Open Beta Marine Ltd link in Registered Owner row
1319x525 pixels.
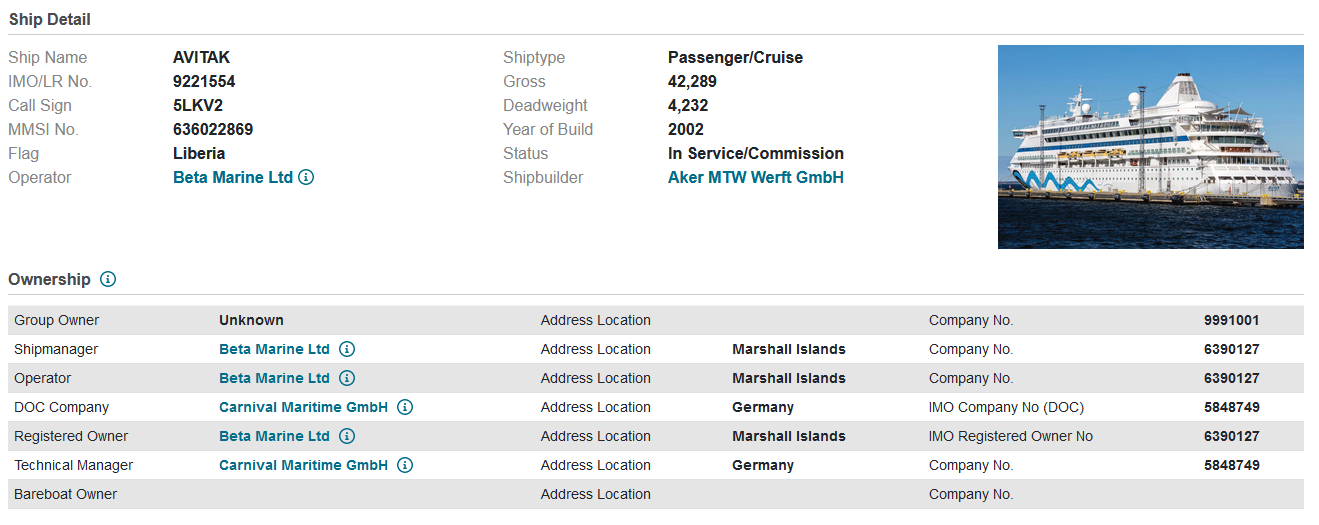[274, 436]
